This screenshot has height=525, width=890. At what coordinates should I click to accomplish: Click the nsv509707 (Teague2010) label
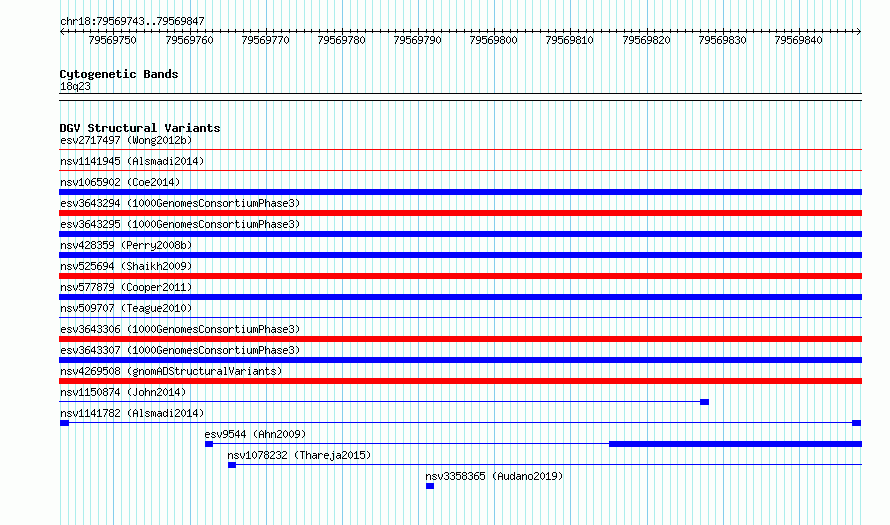pyautogui.click(x=126, y=308)
